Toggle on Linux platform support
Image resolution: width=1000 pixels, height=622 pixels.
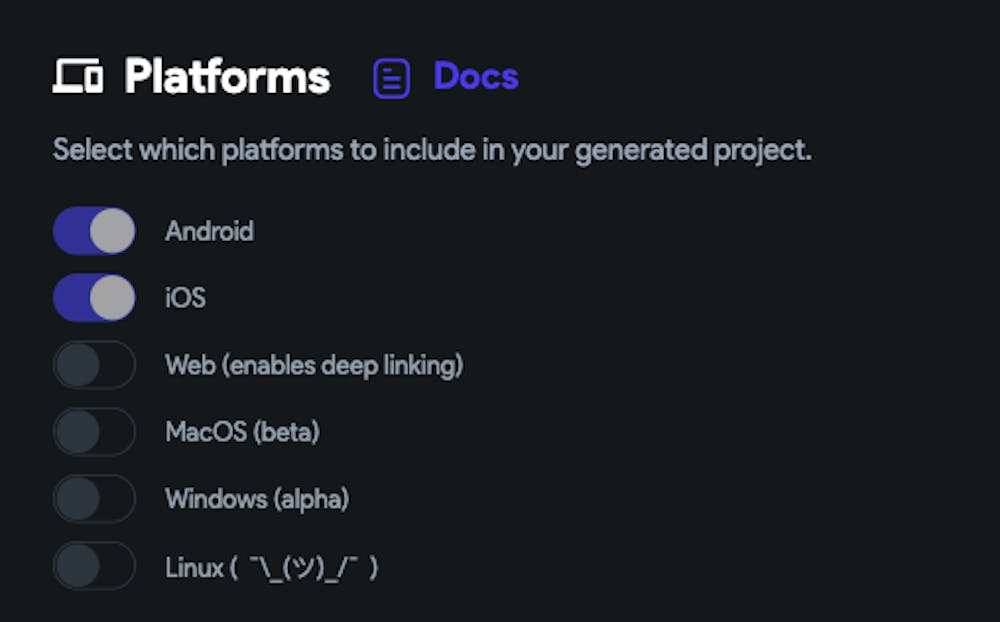94,566
